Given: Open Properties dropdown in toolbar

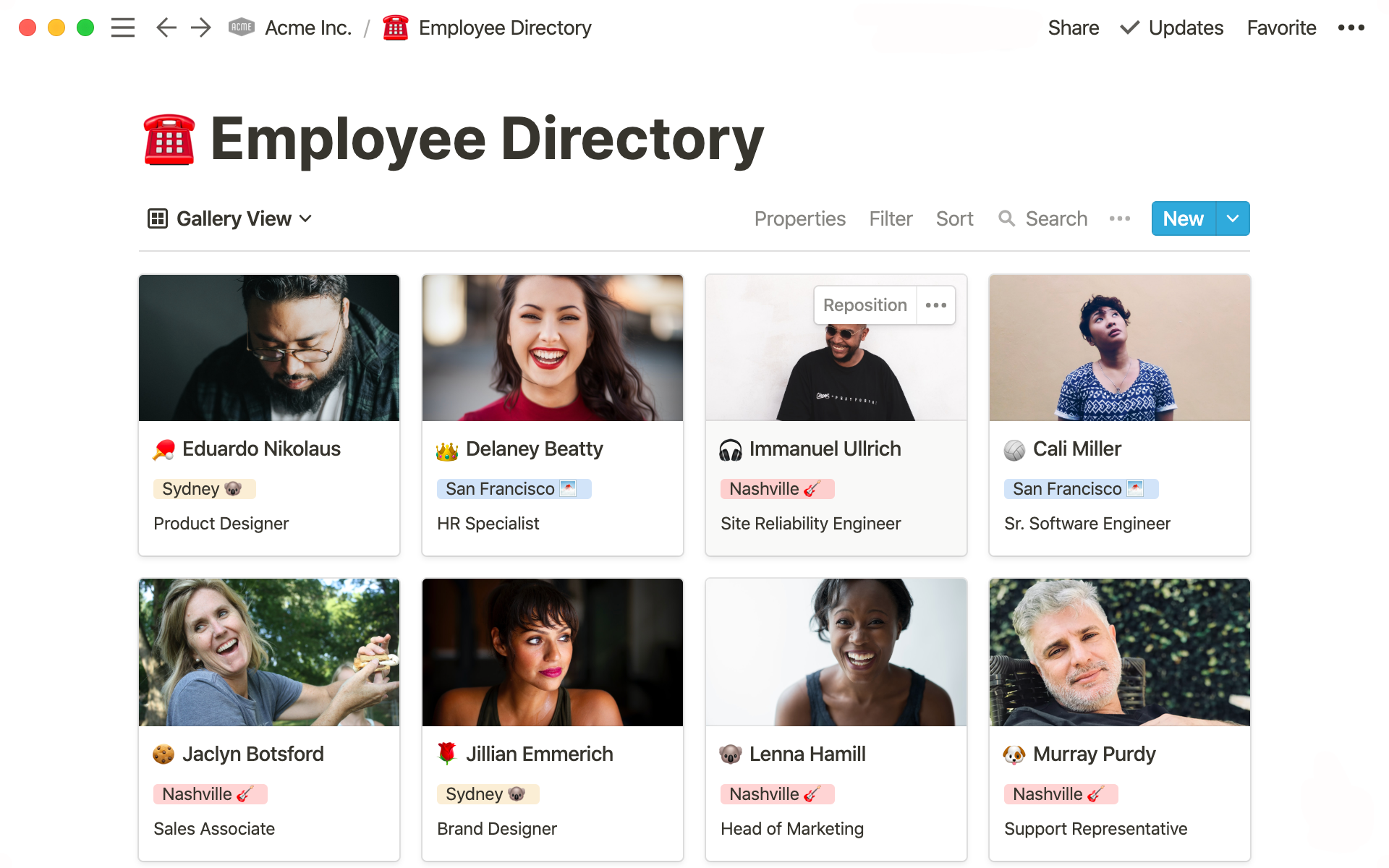Looking at the screenshot, I should click(799, 218).
